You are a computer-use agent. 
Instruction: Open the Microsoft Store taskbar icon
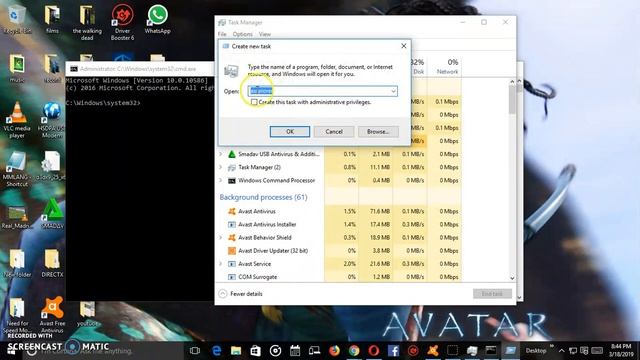point(256,351)
